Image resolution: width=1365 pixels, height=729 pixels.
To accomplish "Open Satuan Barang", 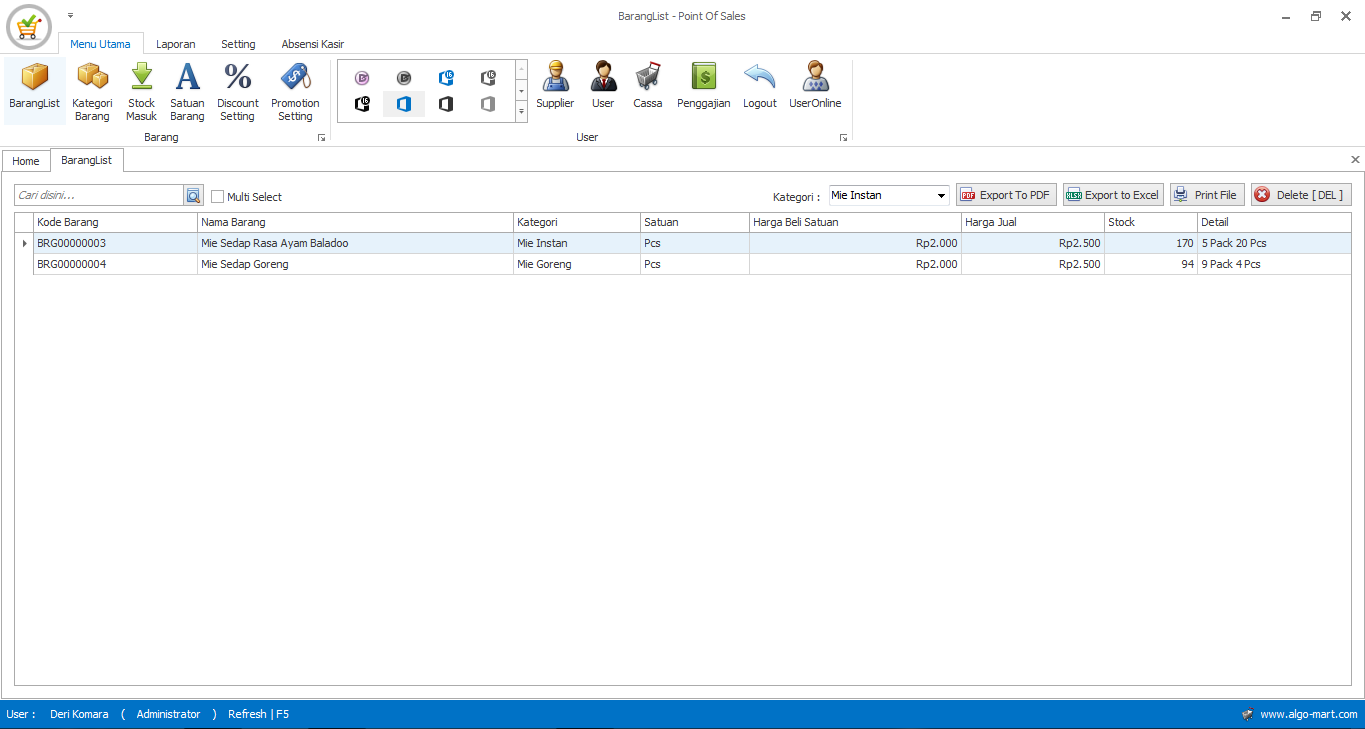I will pyautogui.click(x=187, y=90).
